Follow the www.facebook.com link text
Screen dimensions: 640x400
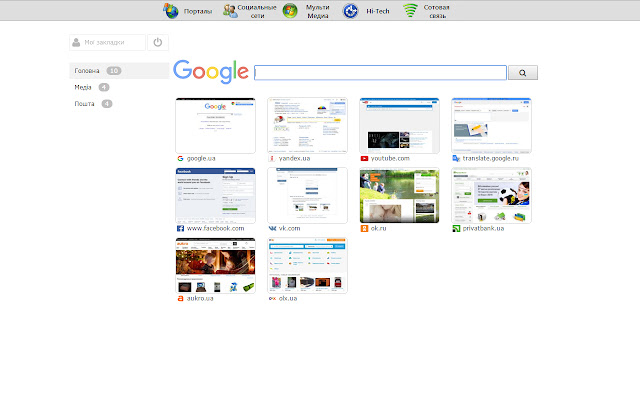[x=216, y=229]
